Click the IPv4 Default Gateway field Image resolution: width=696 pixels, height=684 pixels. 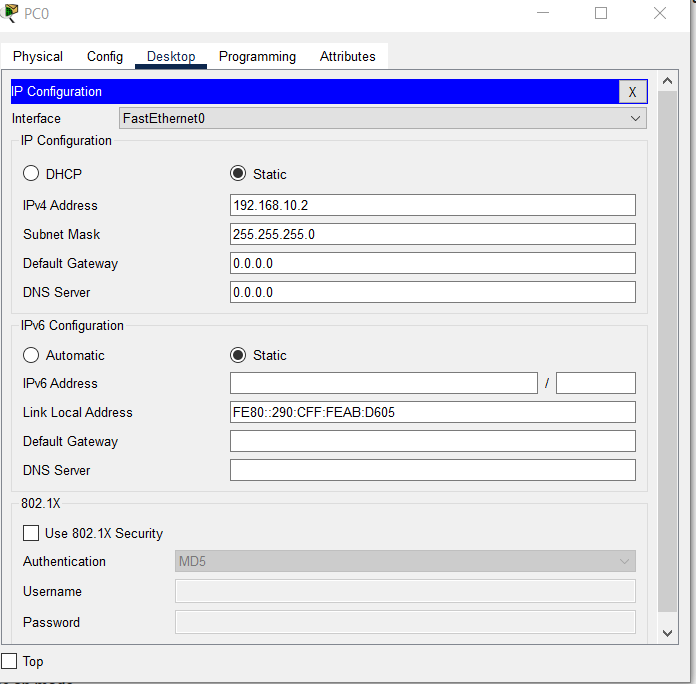click(x=432, y=263)
